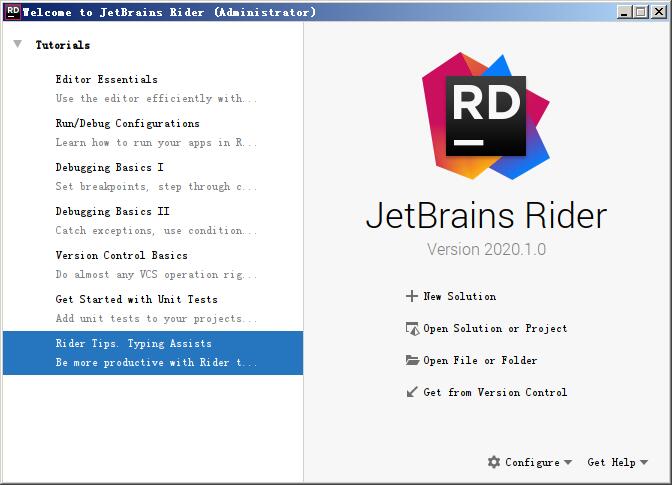This screenshot has width=672, height=485.
Task: Click 'Learn how to run your apps' description
Action: (x=156, y=143)
